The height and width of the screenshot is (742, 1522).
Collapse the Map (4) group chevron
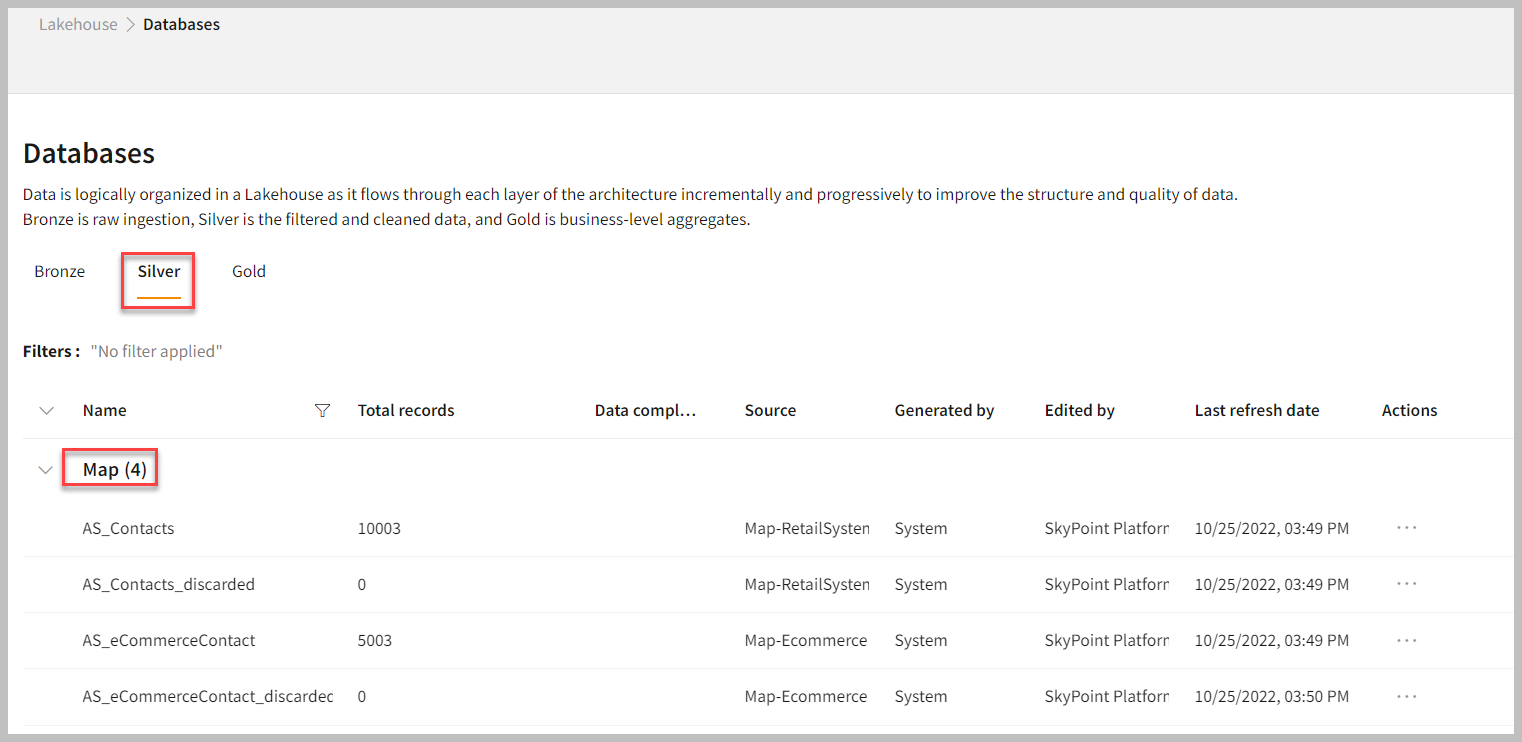45,470
